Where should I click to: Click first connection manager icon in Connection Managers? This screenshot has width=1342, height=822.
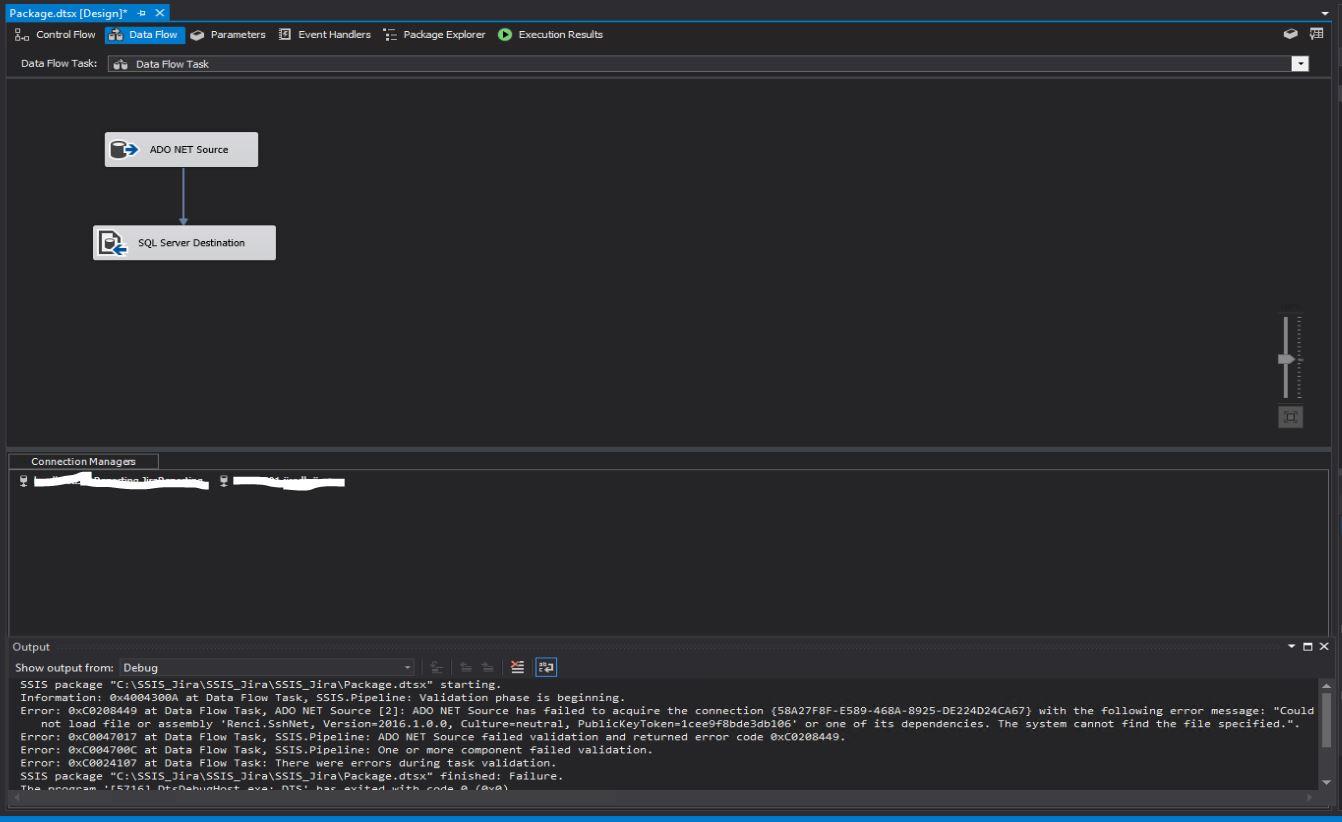click(24, 482)
